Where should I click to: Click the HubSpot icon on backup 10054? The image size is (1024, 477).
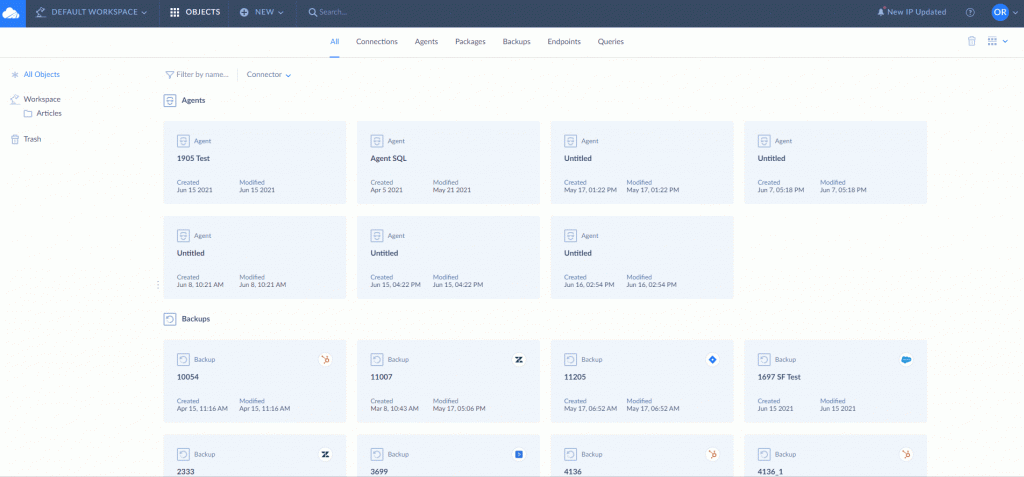point(325,359)
